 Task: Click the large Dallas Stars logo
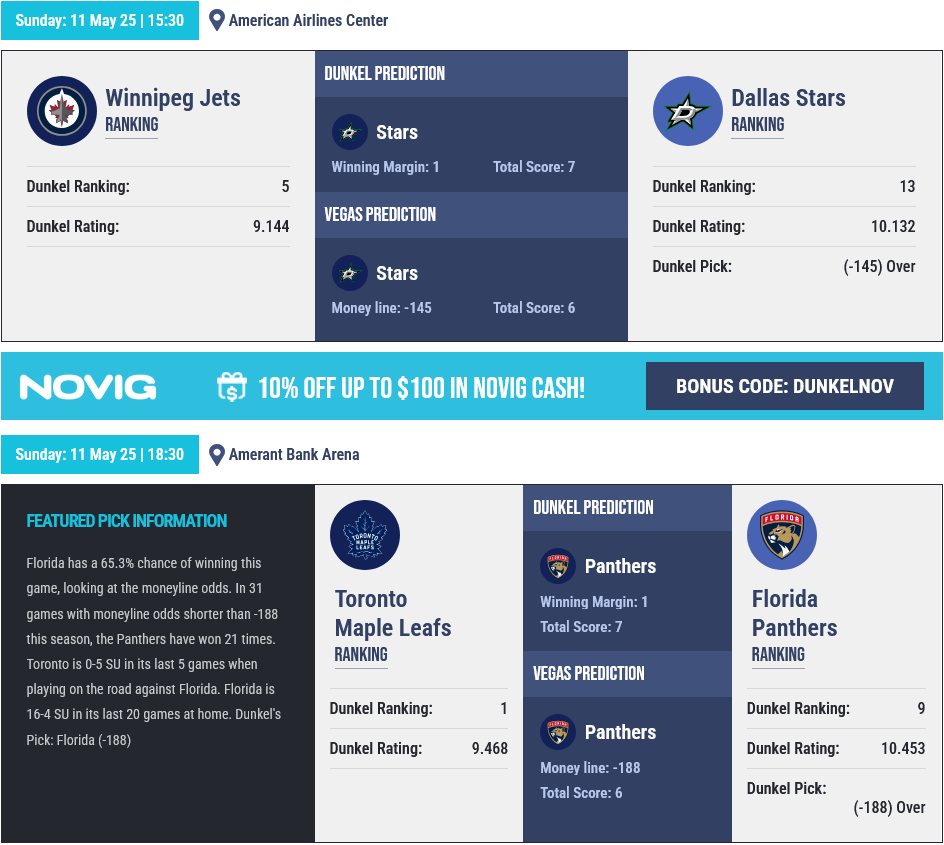tap(688, 111)
